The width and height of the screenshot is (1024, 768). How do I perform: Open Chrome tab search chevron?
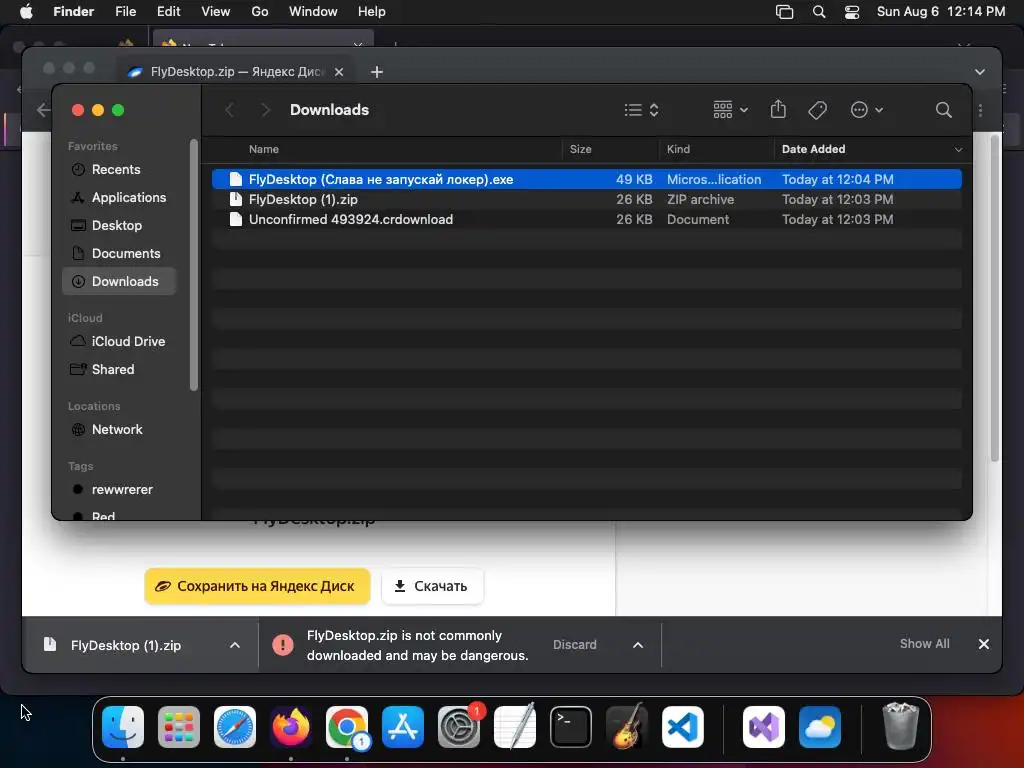980,72
